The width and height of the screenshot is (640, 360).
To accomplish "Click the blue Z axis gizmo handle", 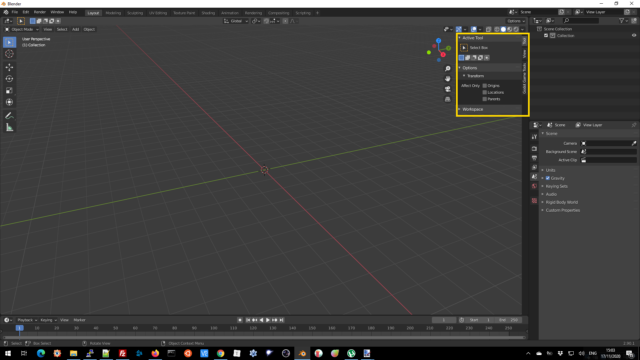I will (x=438, y=41).
